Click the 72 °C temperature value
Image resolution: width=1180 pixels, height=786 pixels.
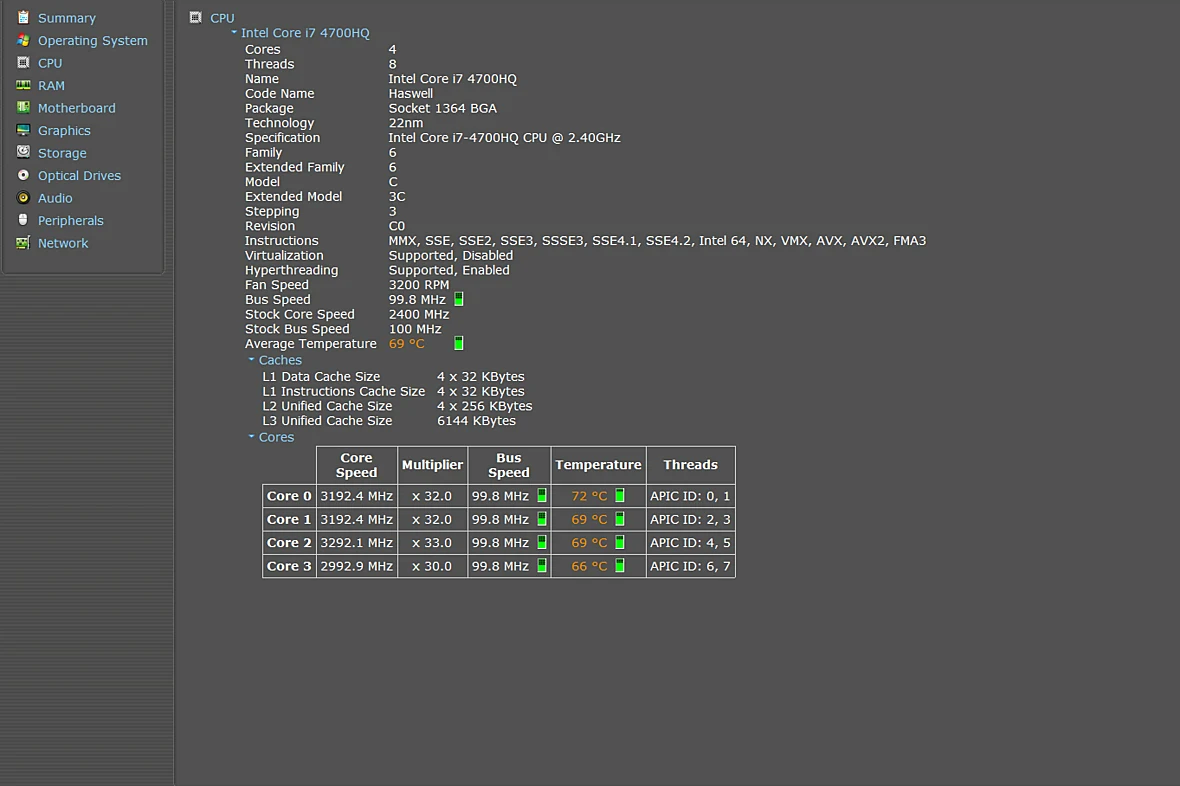click(x=588, y=495)
